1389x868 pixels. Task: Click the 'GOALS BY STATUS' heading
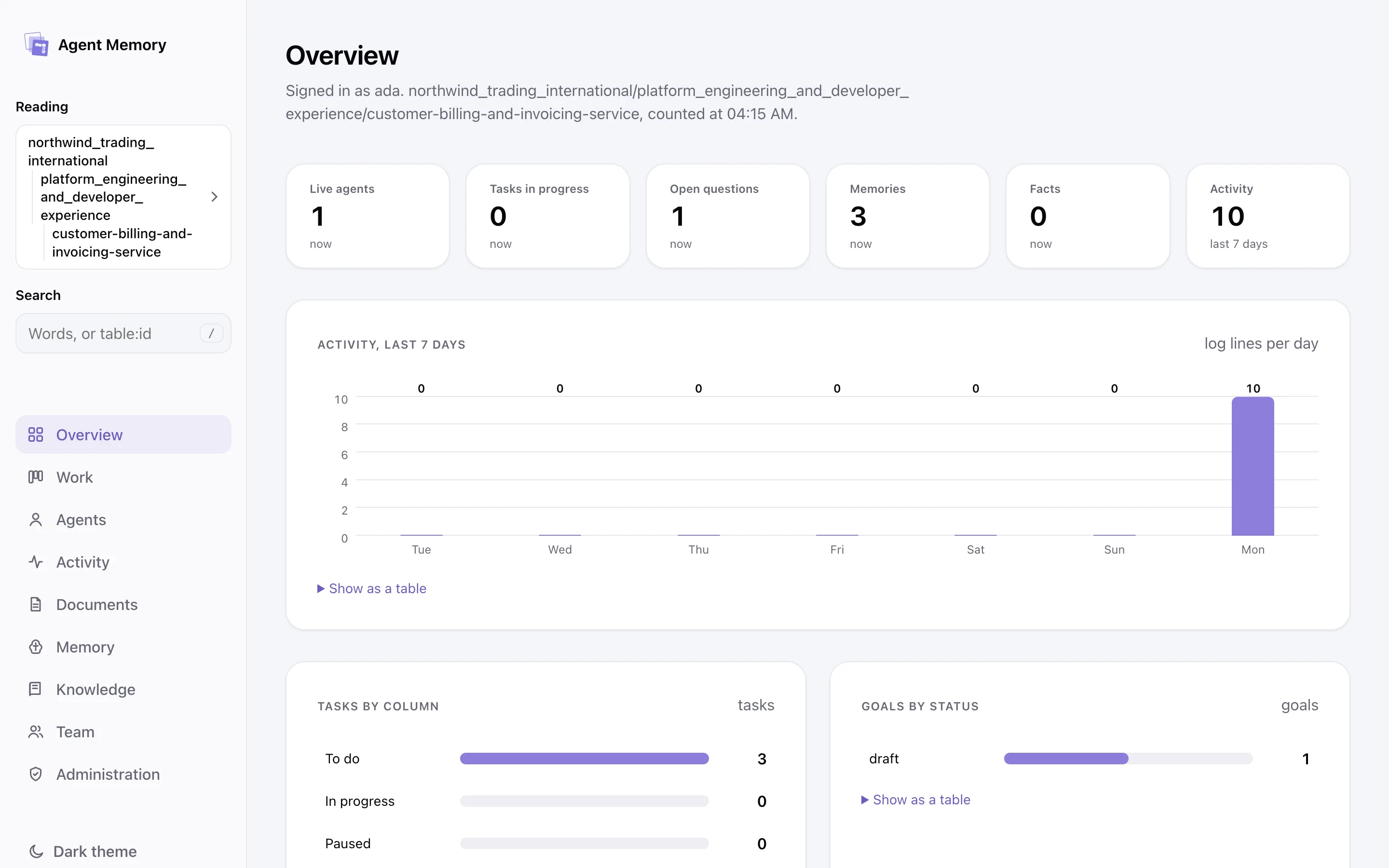920,706
